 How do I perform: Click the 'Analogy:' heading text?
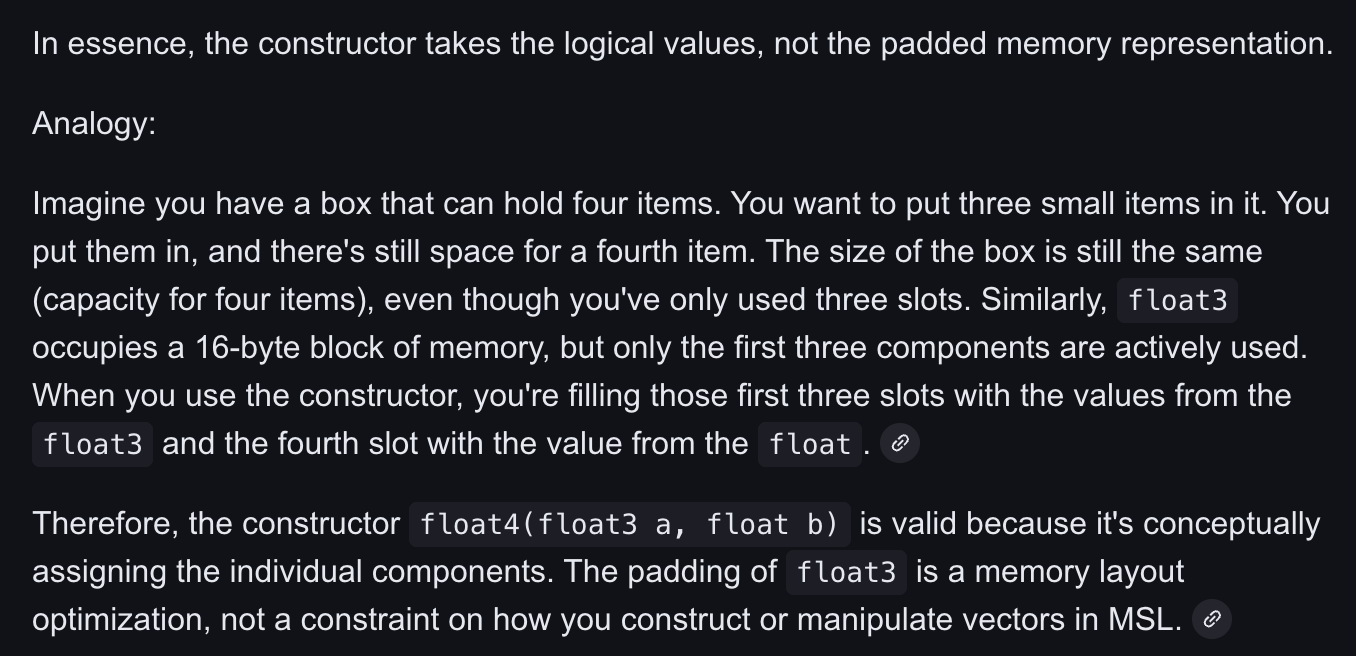point(94,124)
